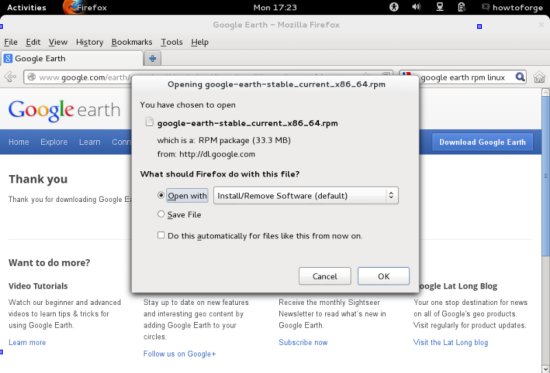
Task: Click the rpm file icon in dialog
Action: 149,122
